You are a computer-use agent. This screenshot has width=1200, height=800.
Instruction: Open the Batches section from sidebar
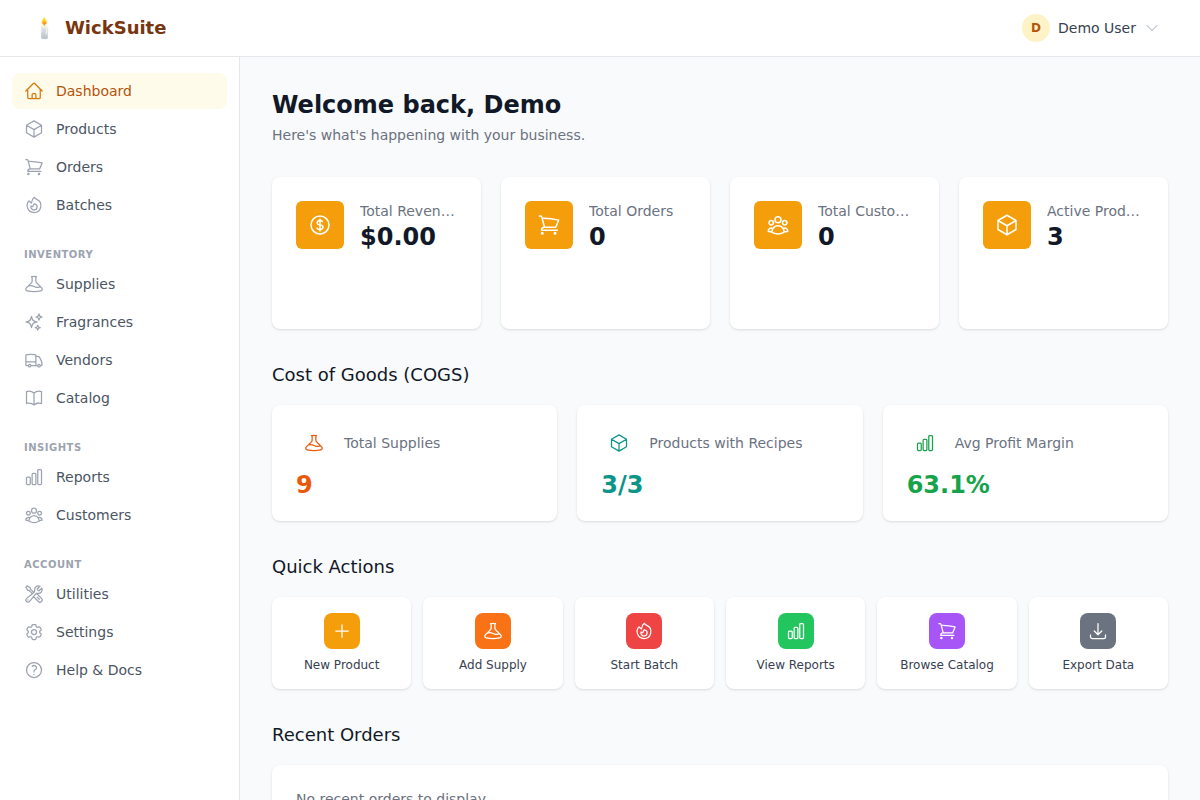tap(84, 204)
